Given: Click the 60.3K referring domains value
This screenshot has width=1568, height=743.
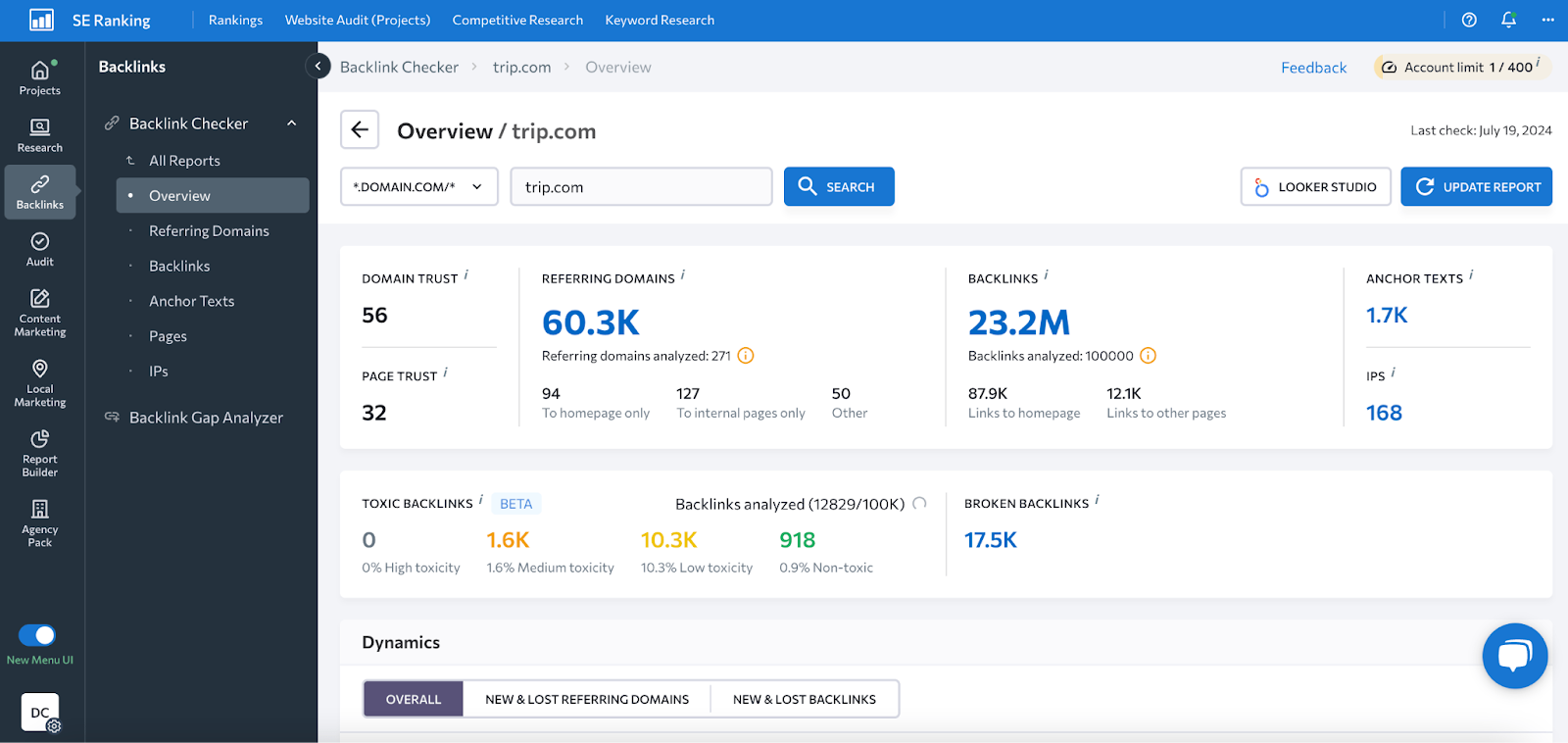Looking at the screenshot, I should pyautogui.click(x=591, y=322).
